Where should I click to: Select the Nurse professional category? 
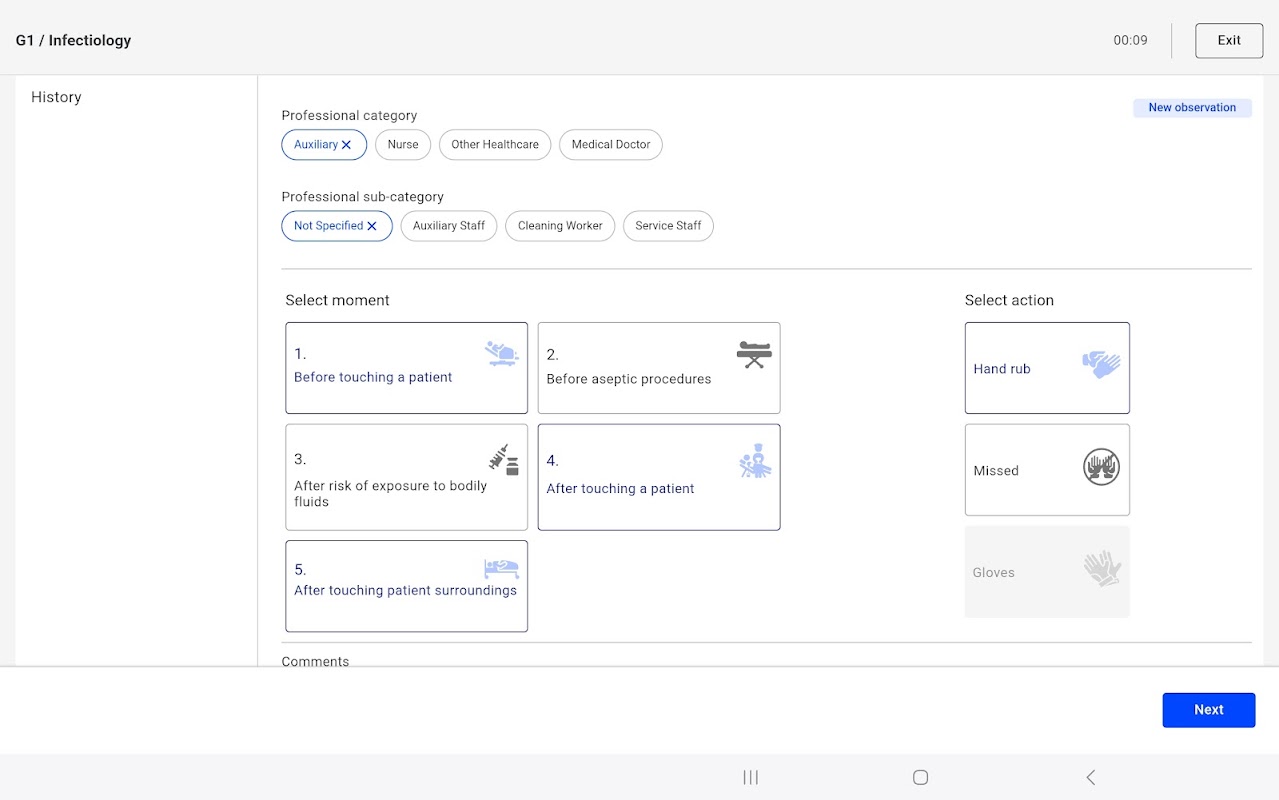[x=403, y=145]
